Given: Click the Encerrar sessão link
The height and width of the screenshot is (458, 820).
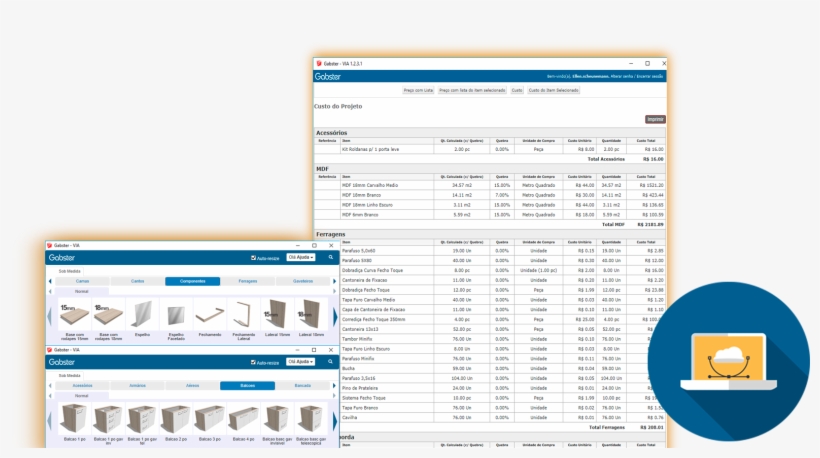Looking at the screenshot, I should [648, 76].
